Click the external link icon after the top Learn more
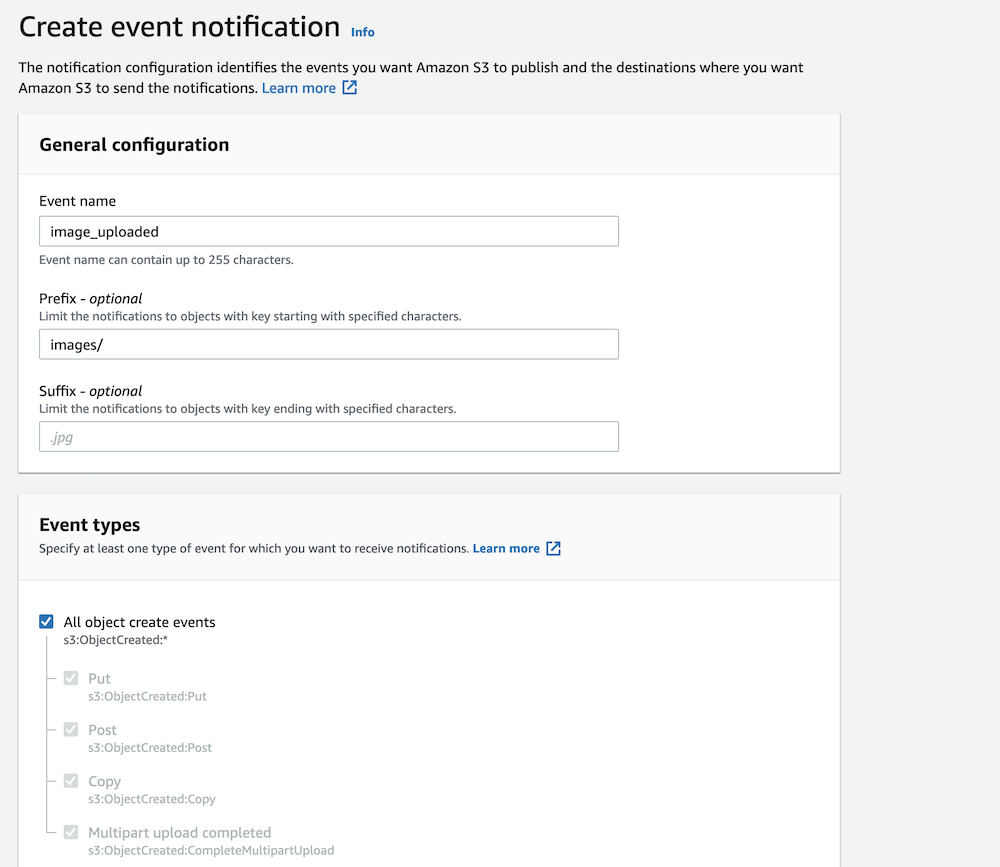 [348, 88]
